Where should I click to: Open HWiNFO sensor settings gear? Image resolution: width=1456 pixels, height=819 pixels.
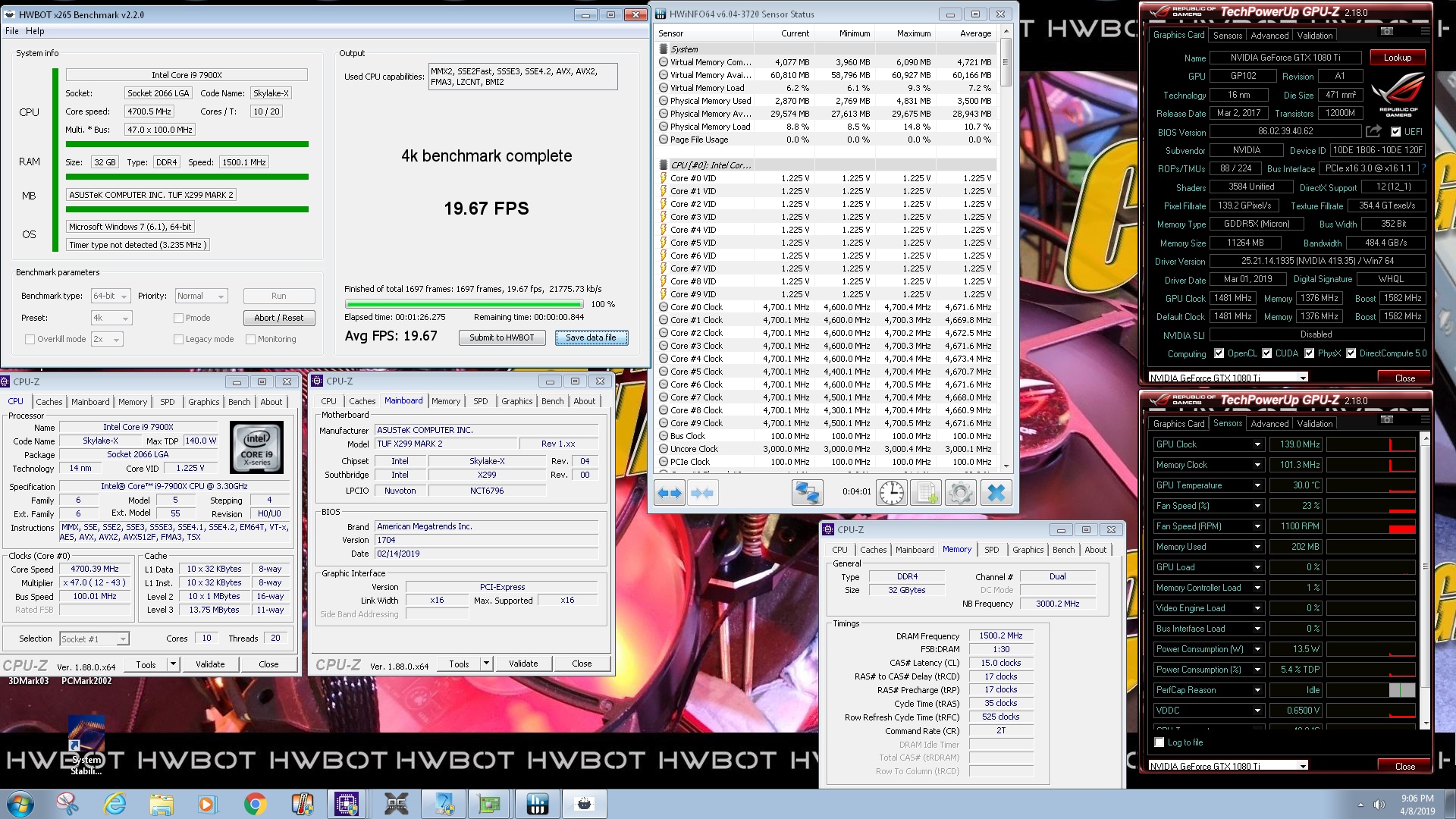coord(960,493)
